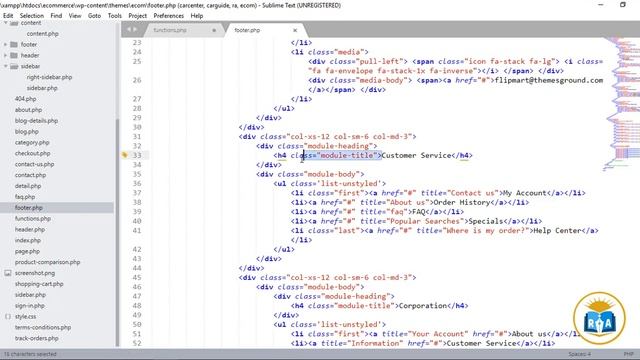This screenshot has height=360, width=640.
Task: Click the tab navigation arrows
Action: click(131, 30)
